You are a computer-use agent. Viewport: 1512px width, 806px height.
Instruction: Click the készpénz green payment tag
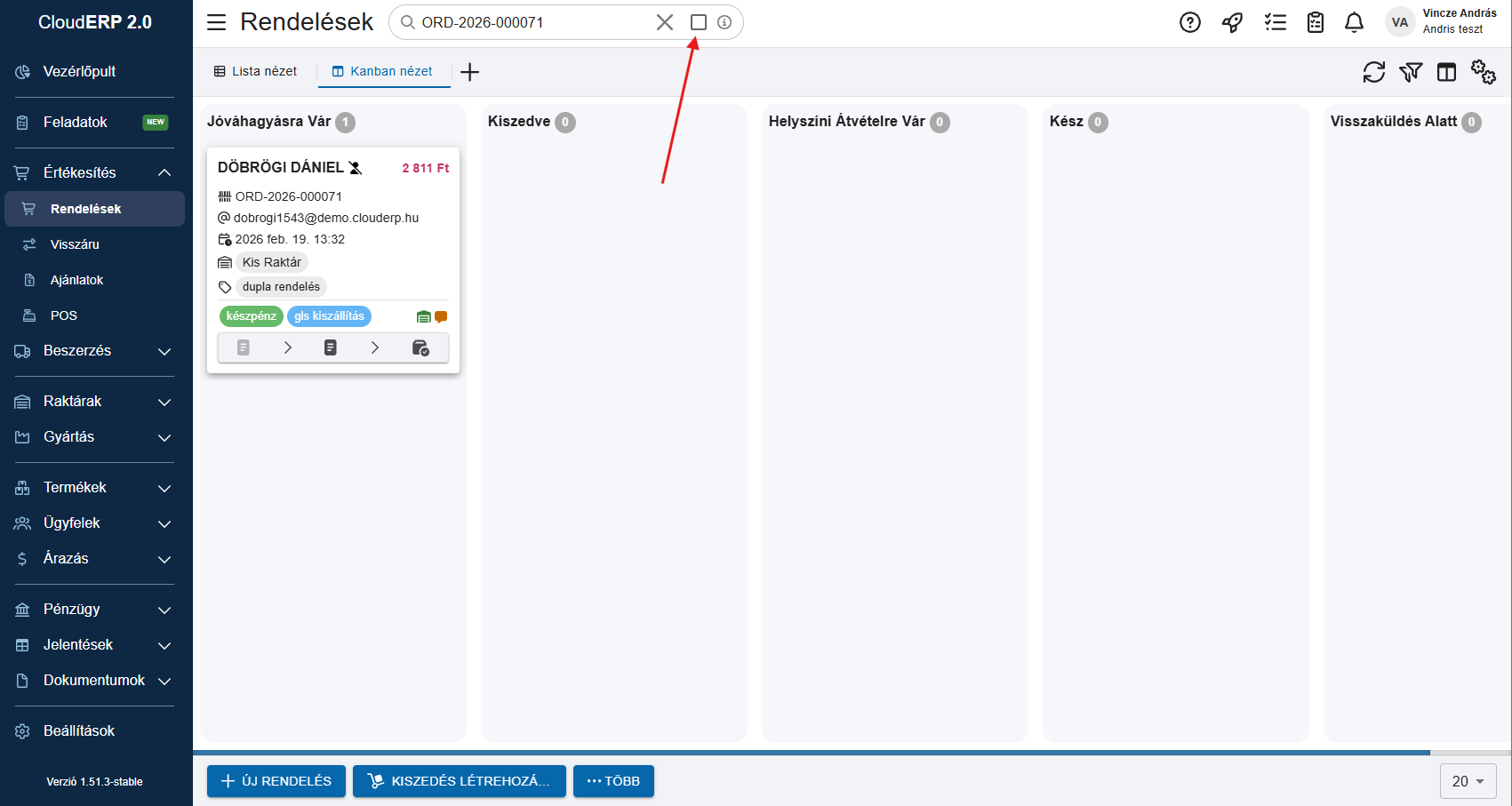[251, 316]
